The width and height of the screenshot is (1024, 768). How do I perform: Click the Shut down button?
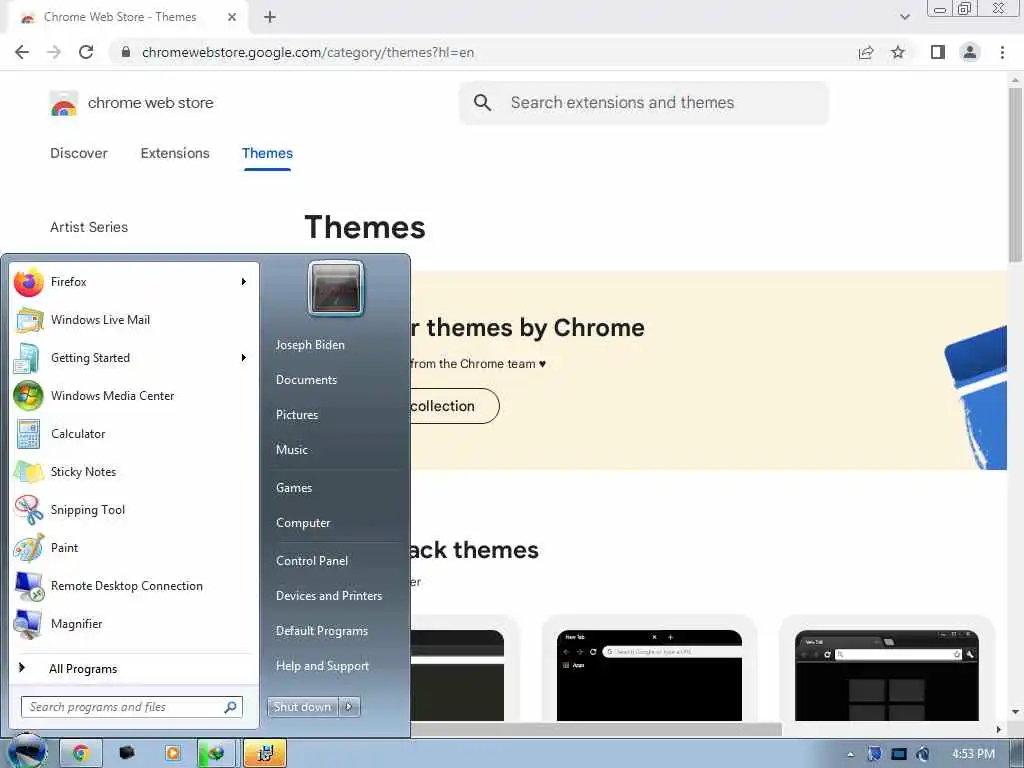(x=302, y=707)
